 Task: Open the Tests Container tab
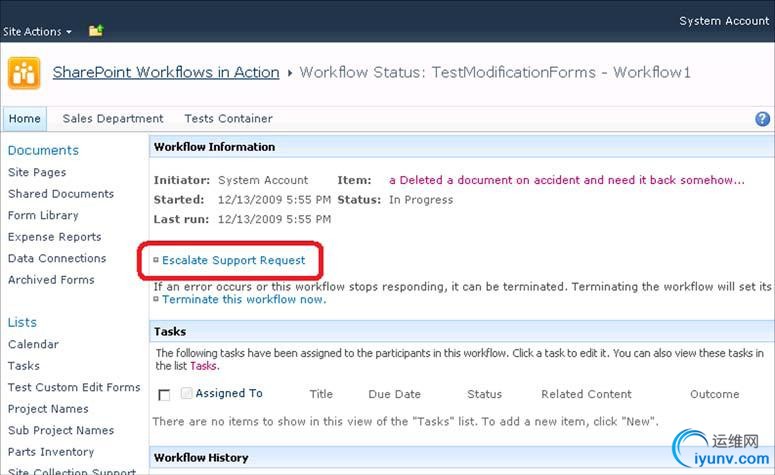click(228, 119)
